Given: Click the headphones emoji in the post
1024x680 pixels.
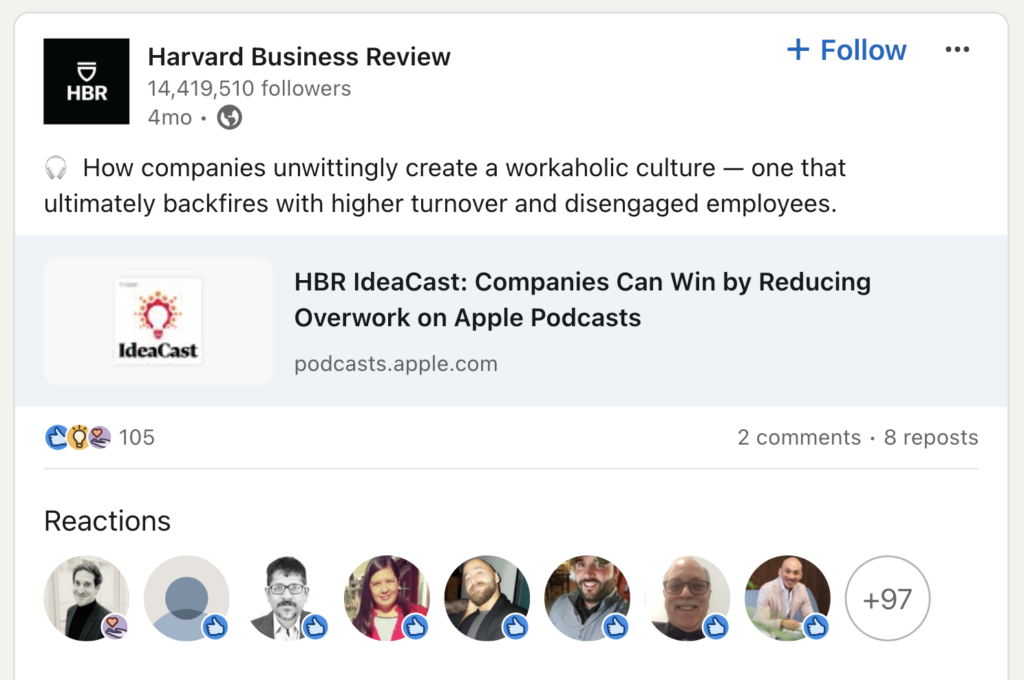Looking at the screenshot, I should pyautogui.click(x=57, y=167).
